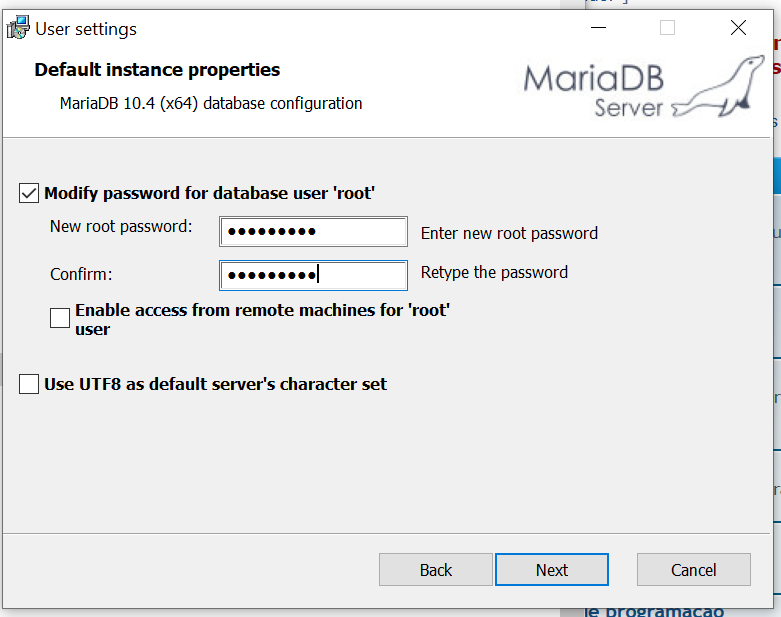Enable UTF8 as default server character set
This screenshot has width=781, height=617.
[30, 384]
